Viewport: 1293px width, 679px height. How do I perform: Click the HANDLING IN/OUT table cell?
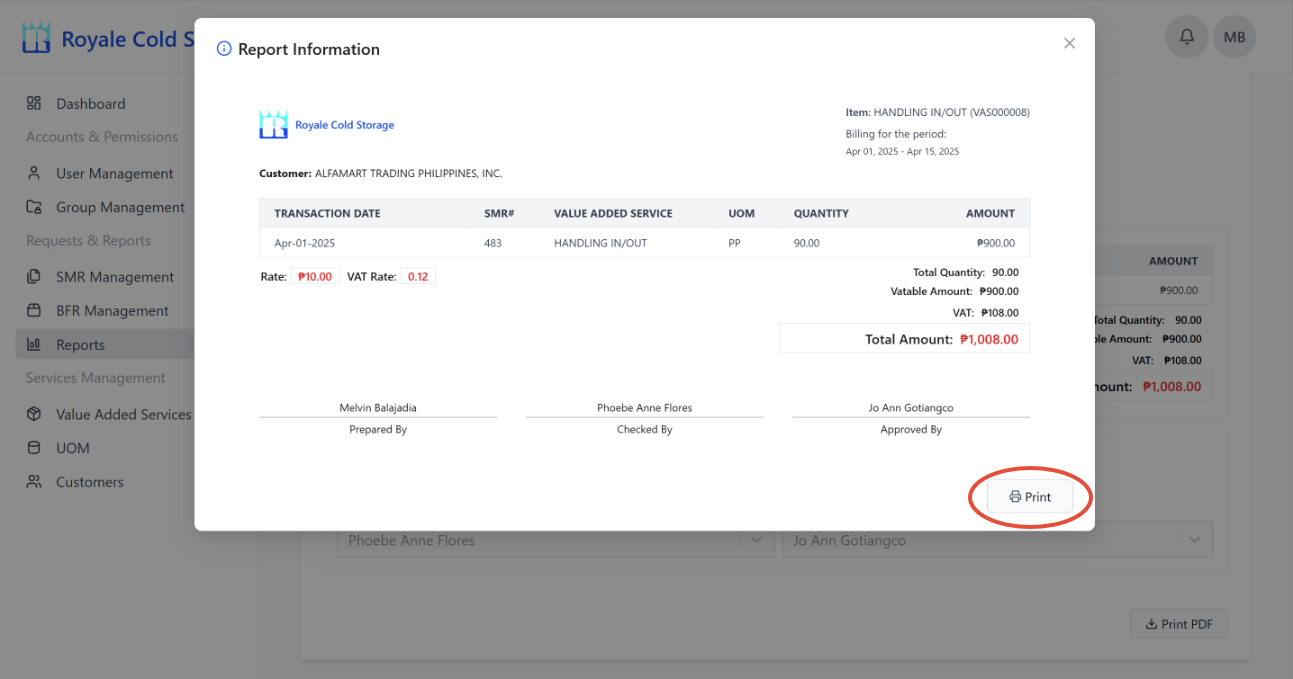click(602, 243)
